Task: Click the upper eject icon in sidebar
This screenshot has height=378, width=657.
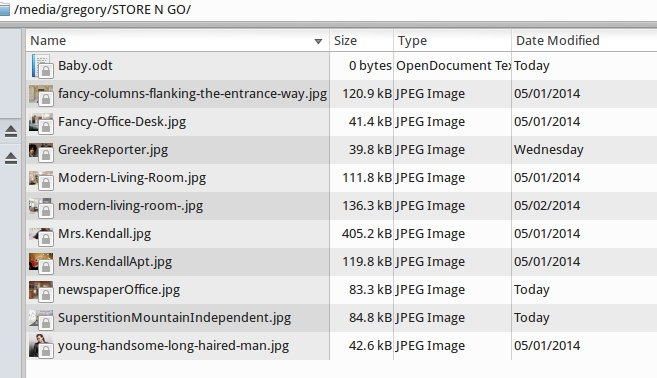Action: (x=11, y=131)
